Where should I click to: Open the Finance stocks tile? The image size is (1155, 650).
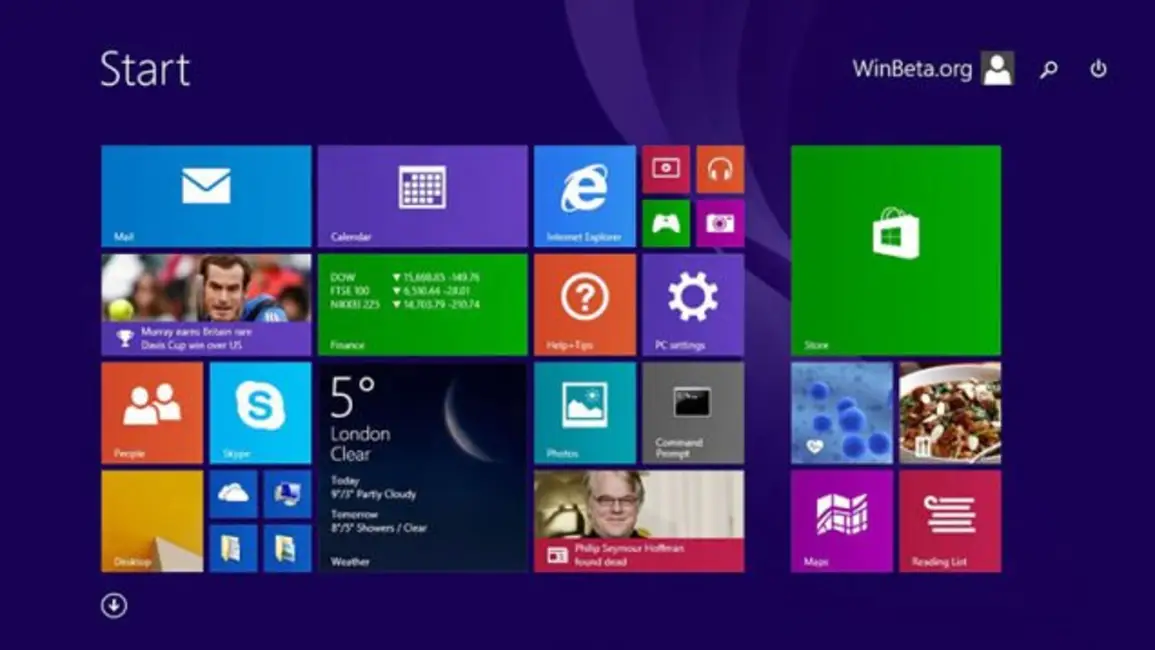point(423,305)
